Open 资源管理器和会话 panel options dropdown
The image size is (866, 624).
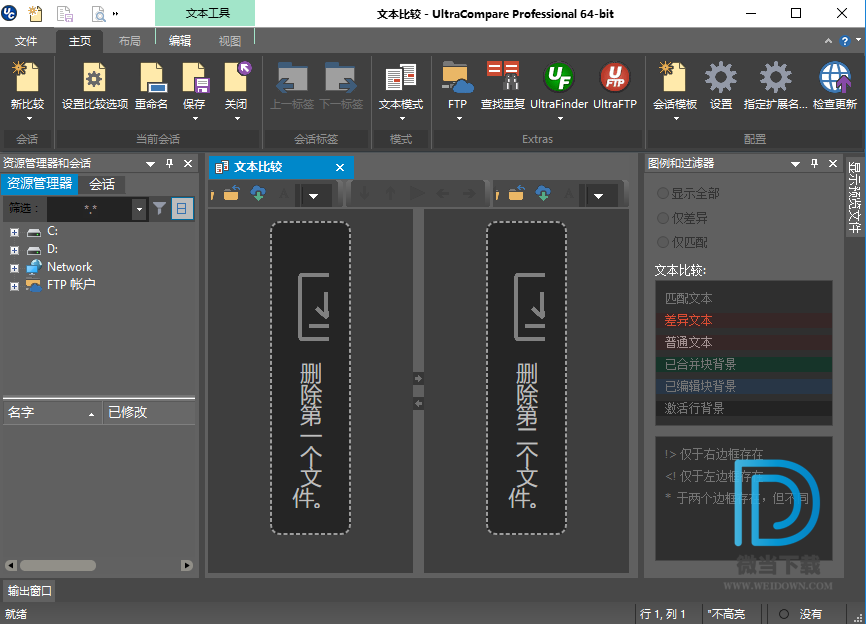tap(150, 164)
